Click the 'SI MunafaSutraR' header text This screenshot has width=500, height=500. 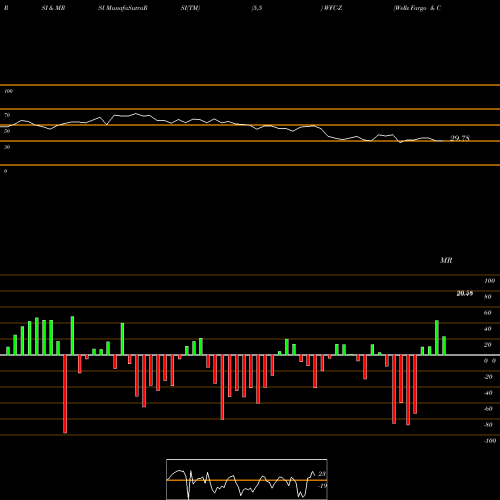pyautogui.click(x=123, y=8)
